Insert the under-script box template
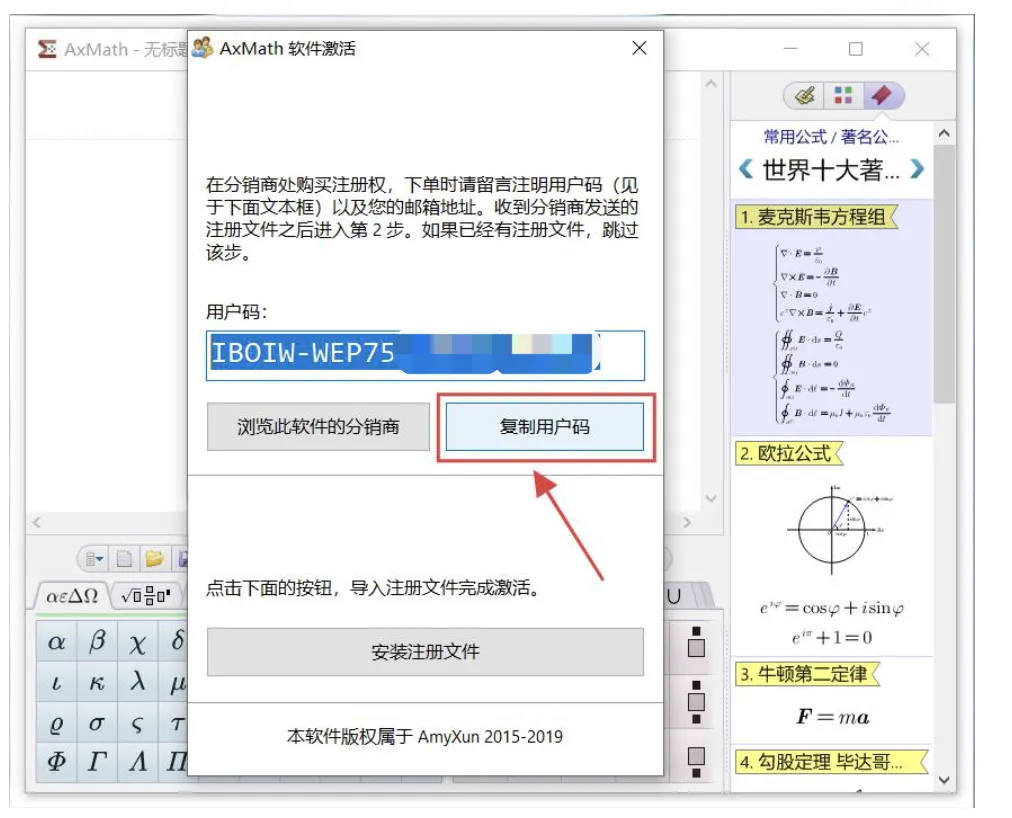Screen dimensions: 1012x818 click(x=696, y=762)
